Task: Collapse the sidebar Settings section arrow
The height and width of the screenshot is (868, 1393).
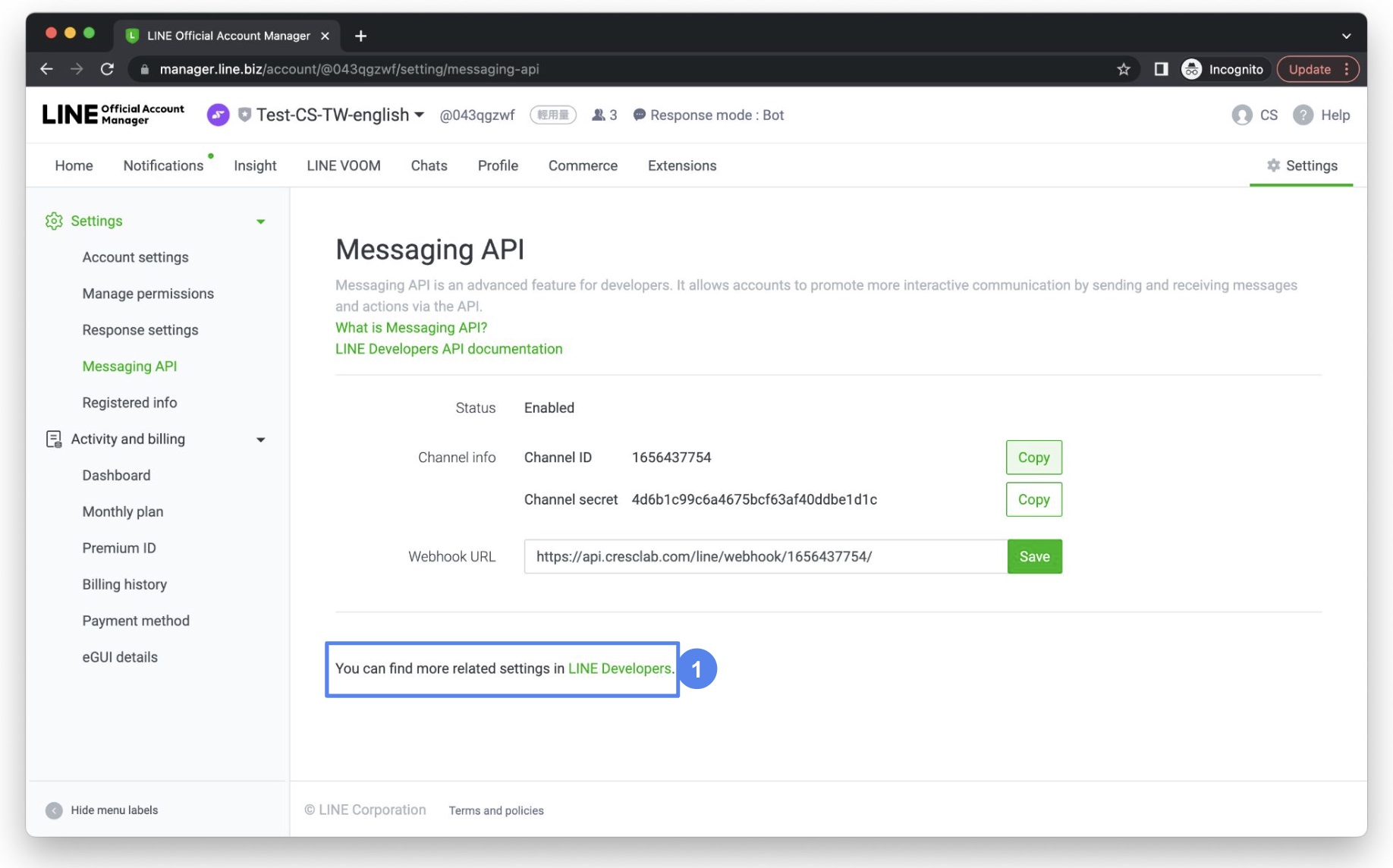Action: pos(260,222)
